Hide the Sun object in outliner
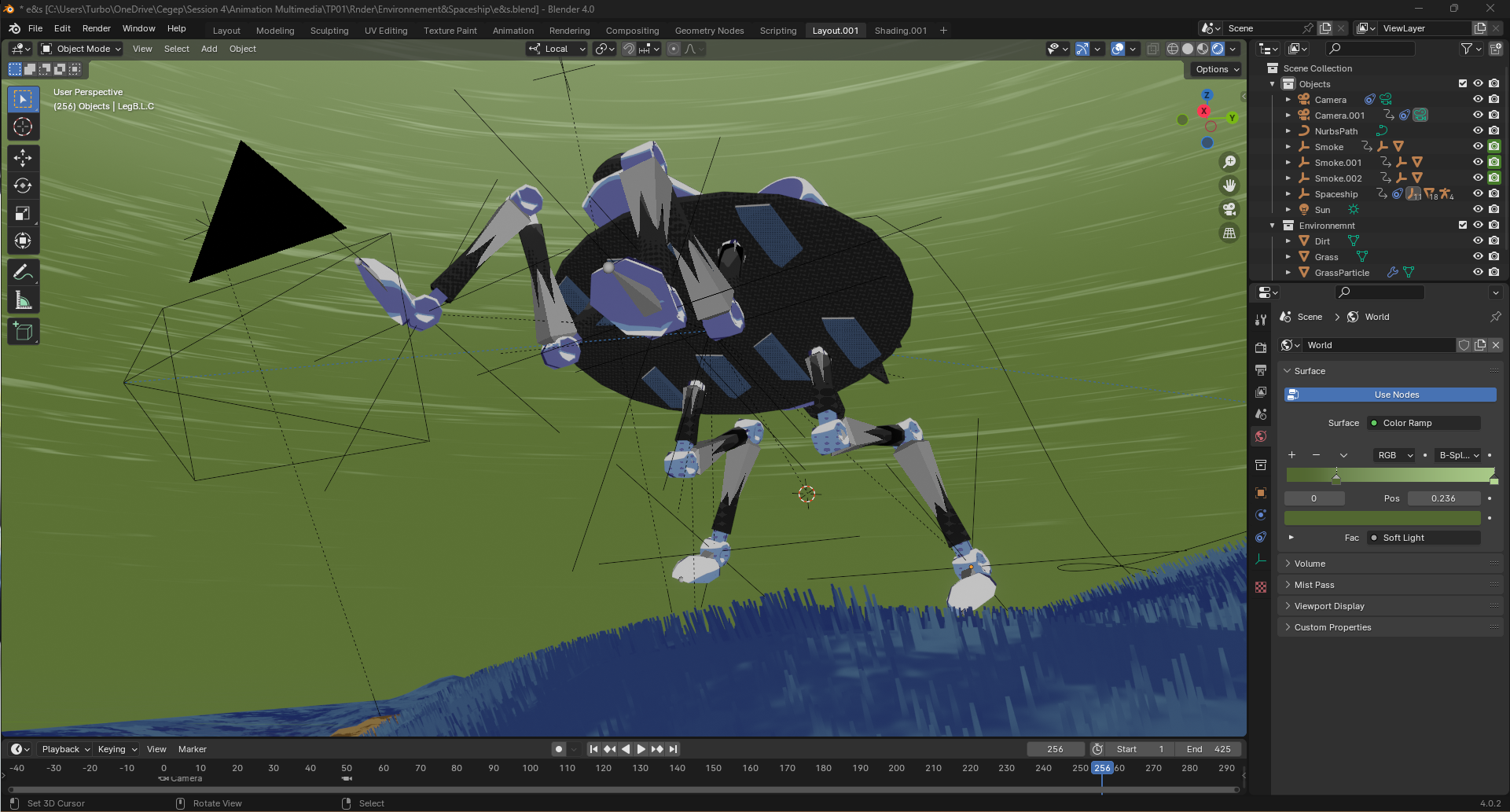 [1478, 210]
